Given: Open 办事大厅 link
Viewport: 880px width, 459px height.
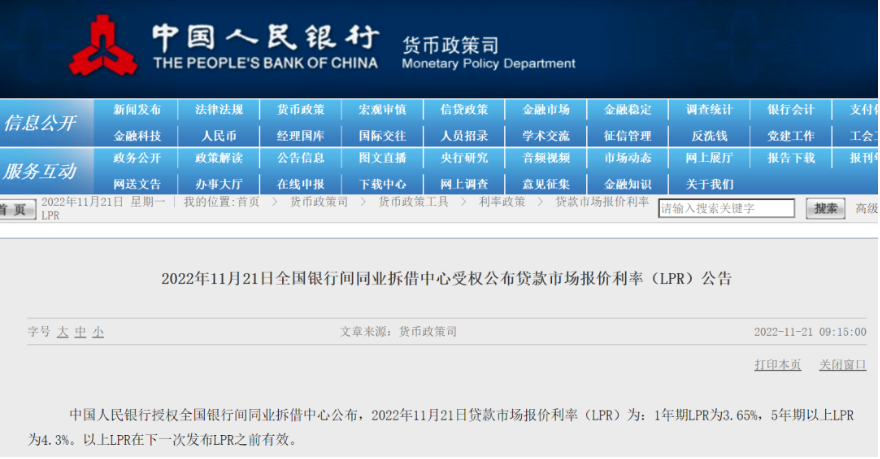Looking at the screenshot, I should 219,185.
